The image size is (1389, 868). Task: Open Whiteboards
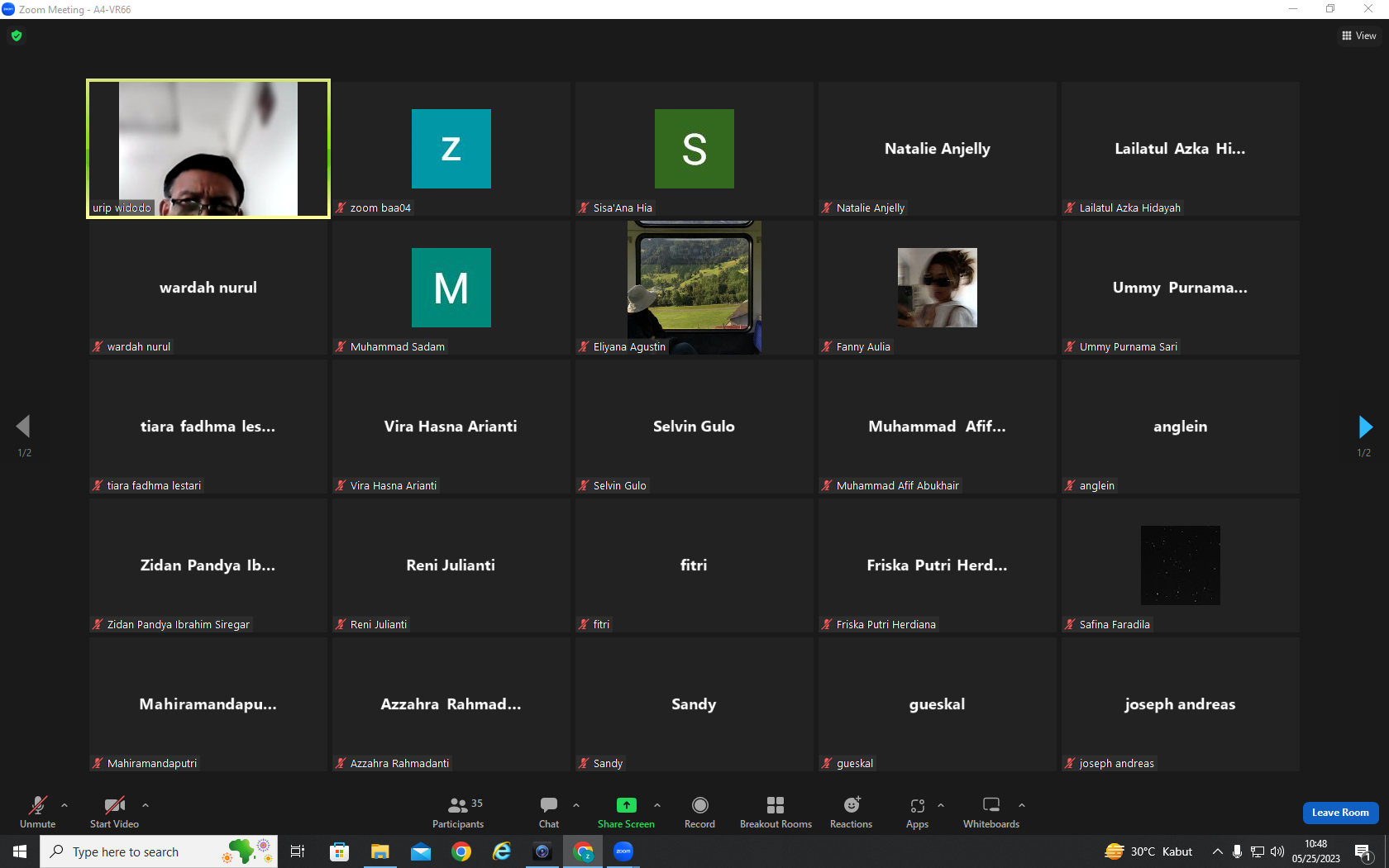pos(991,812)
